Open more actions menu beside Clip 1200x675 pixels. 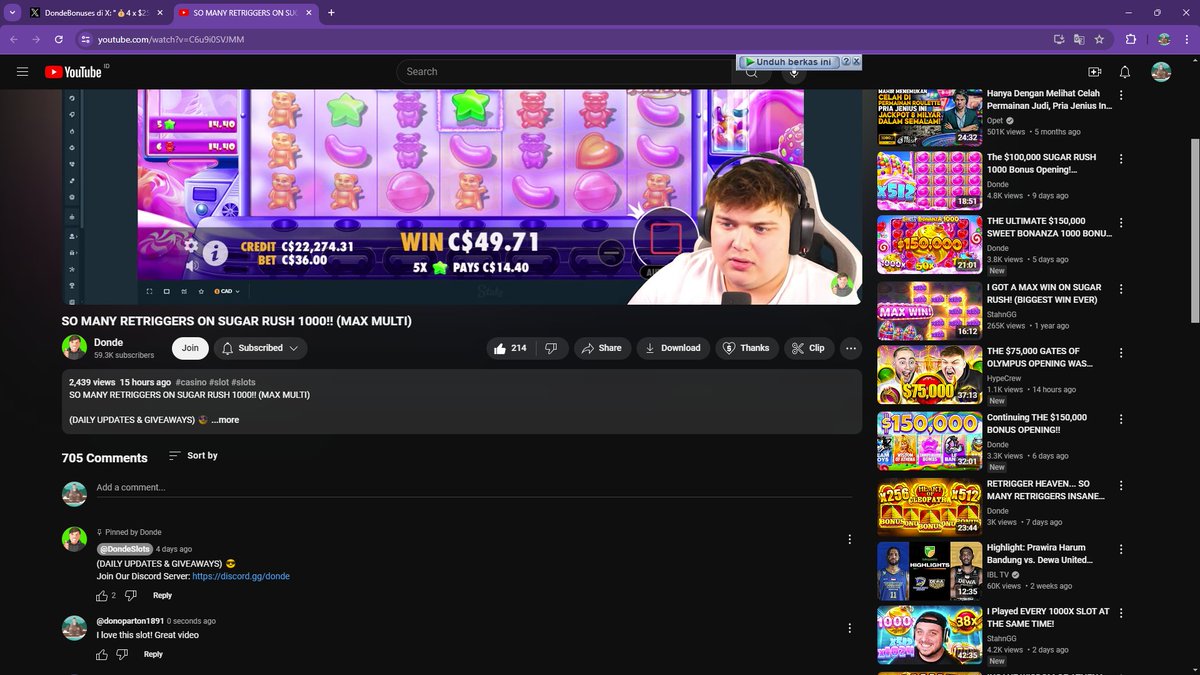click(851, 348)
